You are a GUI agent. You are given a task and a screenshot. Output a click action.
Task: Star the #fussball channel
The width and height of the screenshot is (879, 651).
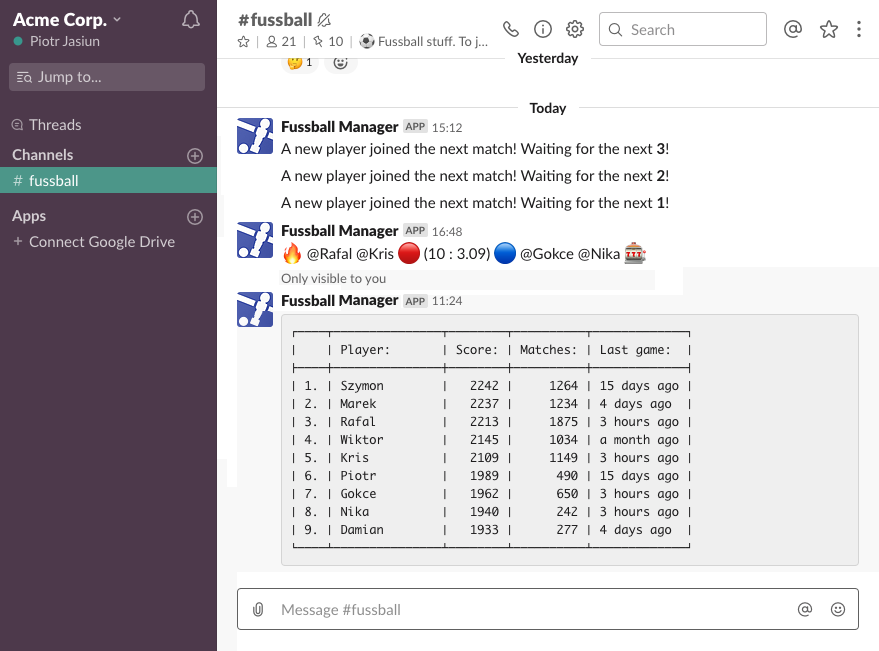tap(243, 41)
